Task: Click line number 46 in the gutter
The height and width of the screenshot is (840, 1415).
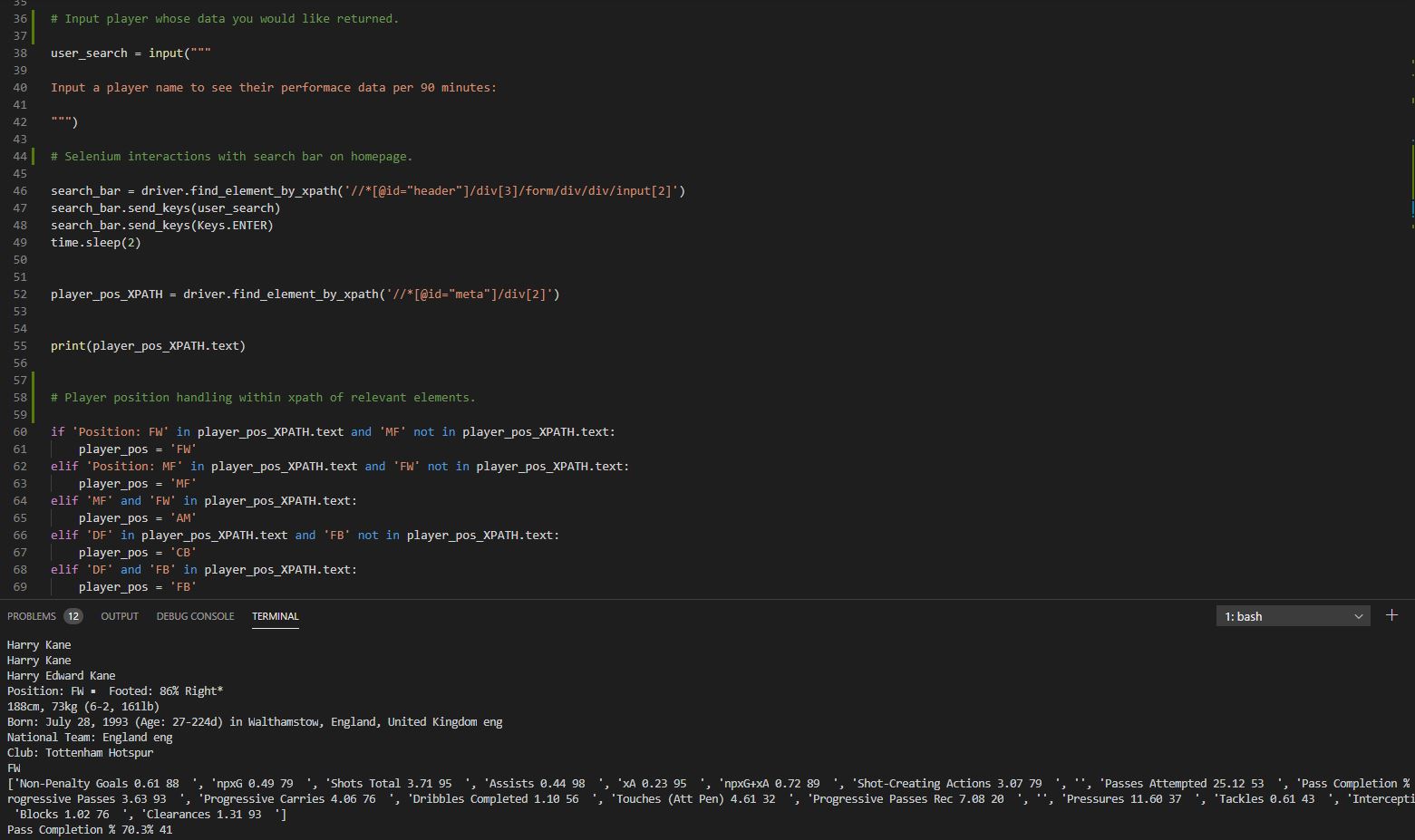Action: pyautogui.click(x=20, y=191)
